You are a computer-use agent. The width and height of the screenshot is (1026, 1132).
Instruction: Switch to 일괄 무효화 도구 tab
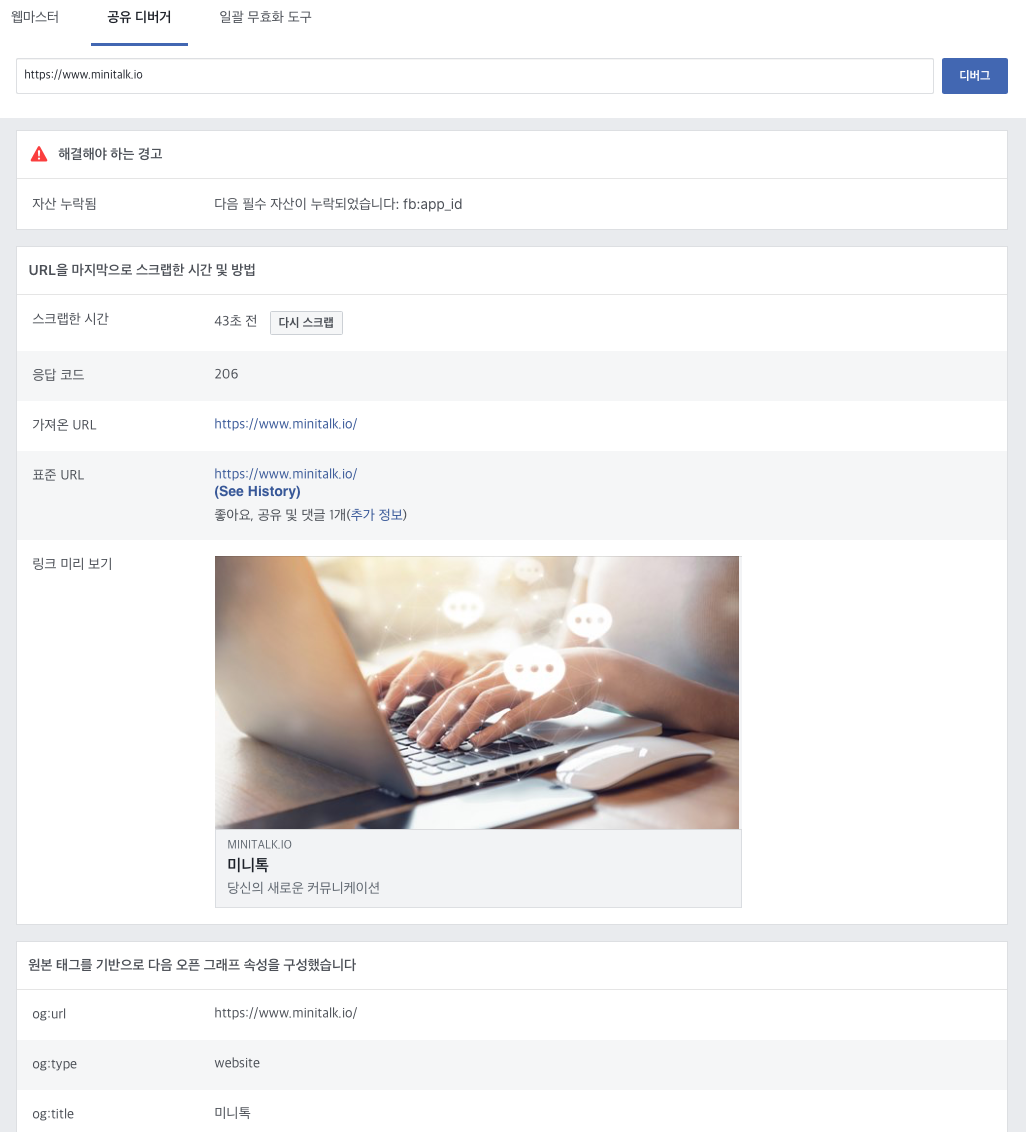point(265,17)
